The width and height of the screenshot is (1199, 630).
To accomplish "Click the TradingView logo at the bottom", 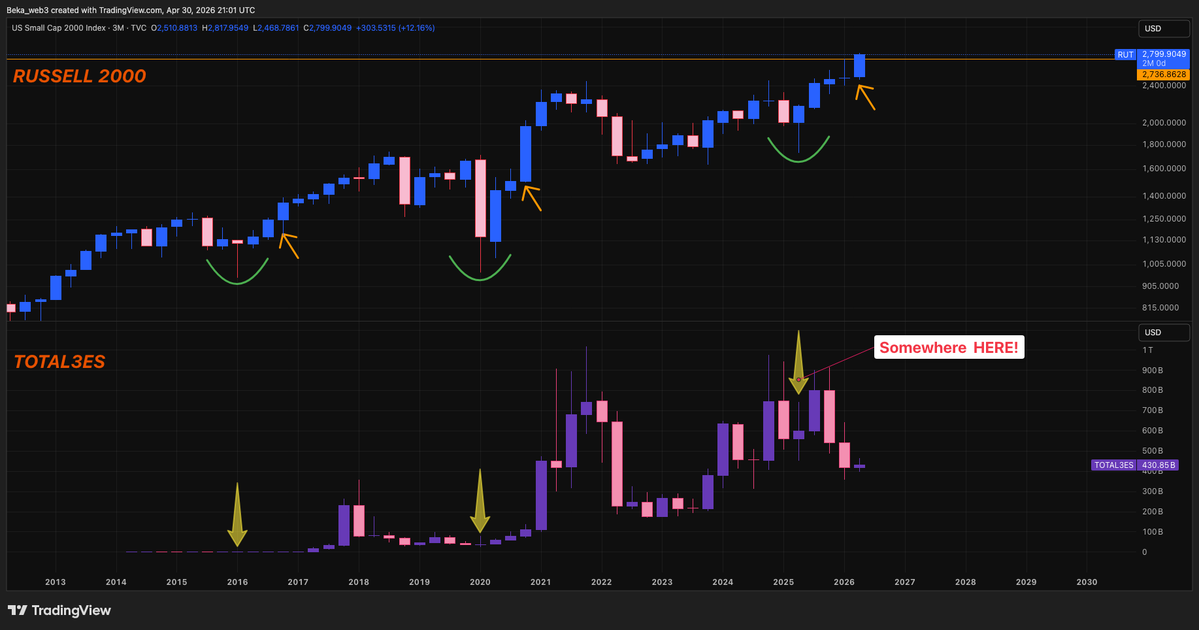I will tap(59, 610).
